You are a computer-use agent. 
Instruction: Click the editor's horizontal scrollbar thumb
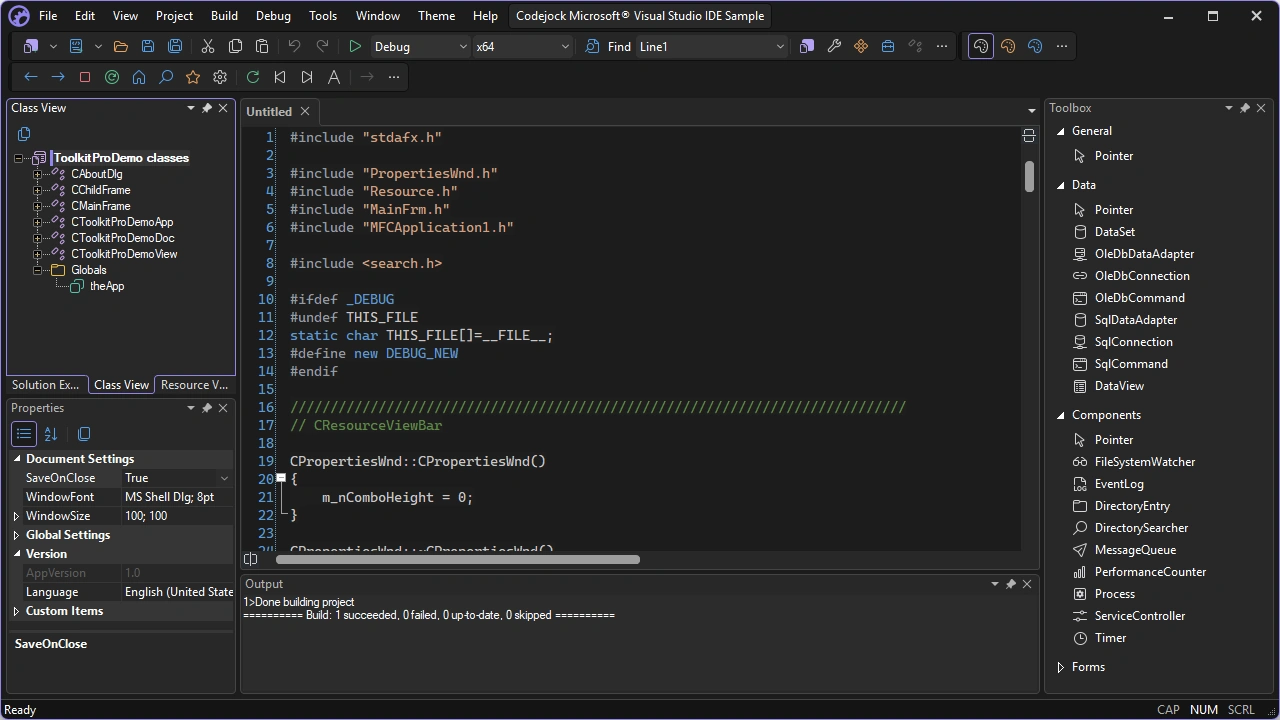pos(457,559)
